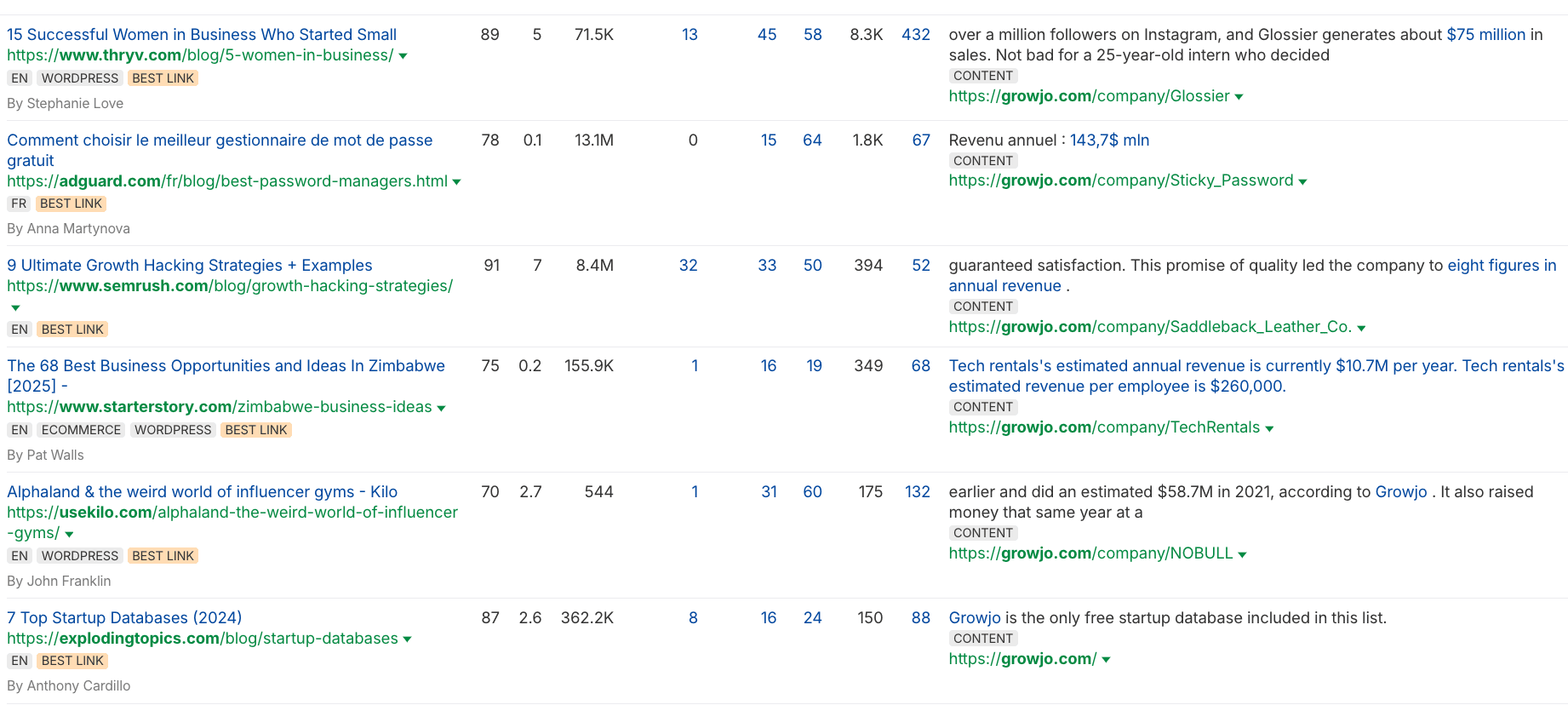Image resolution: width=1568 pixels, height=705 pixels.
Task: Visit the usekilo.com alphaland URL
Action: pos(232,523)
